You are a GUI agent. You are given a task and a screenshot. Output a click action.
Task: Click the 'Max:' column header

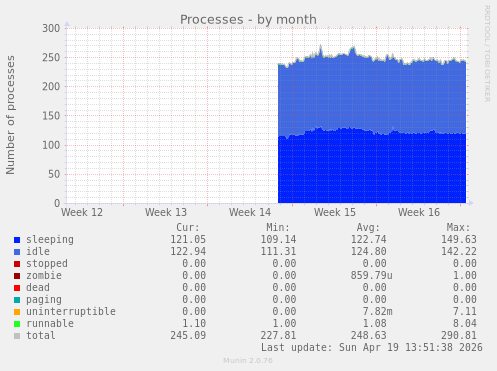click(458, 228)
